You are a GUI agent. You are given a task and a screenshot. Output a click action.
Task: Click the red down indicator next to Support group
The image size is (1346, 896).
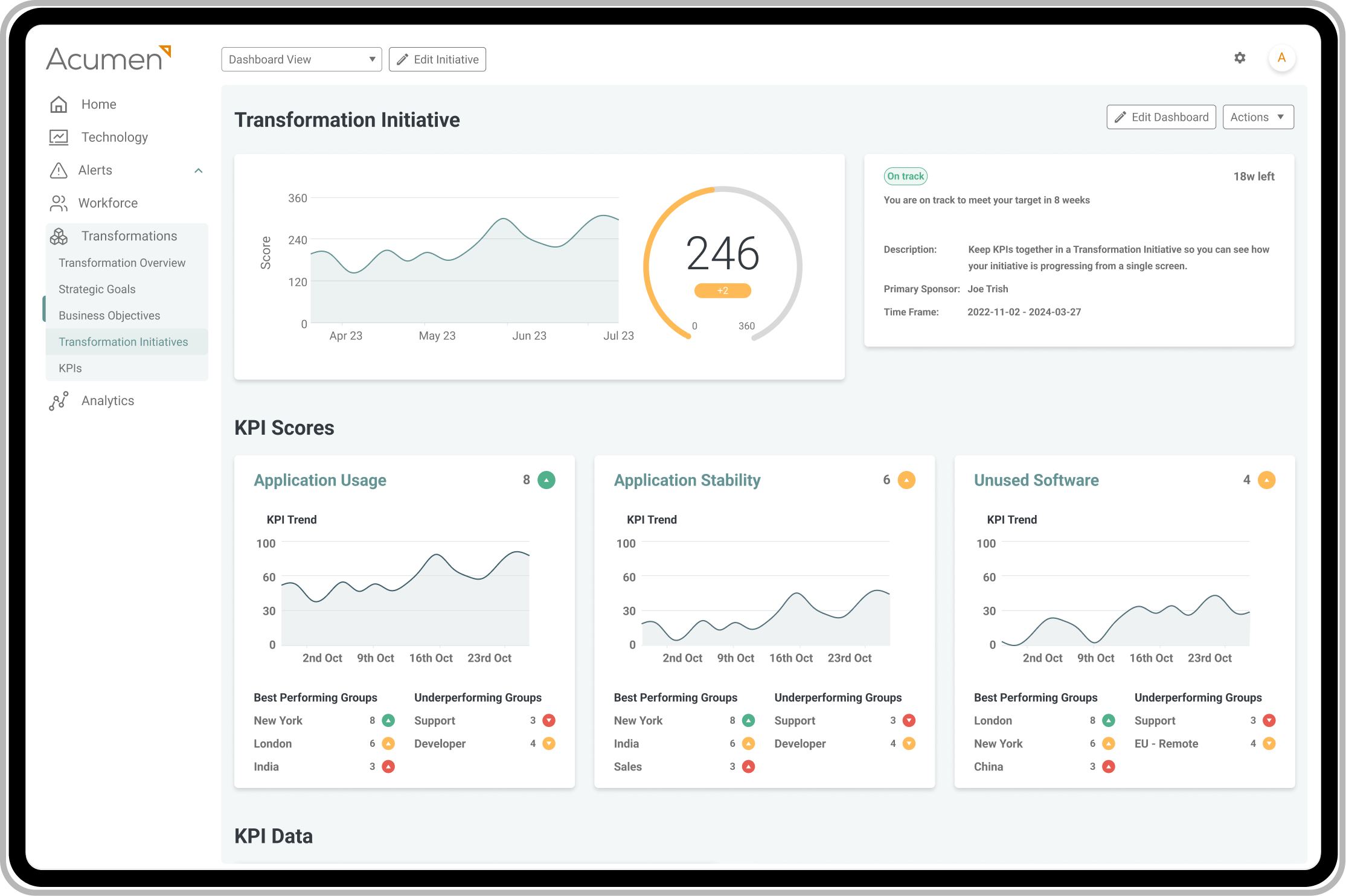point(549,720)
